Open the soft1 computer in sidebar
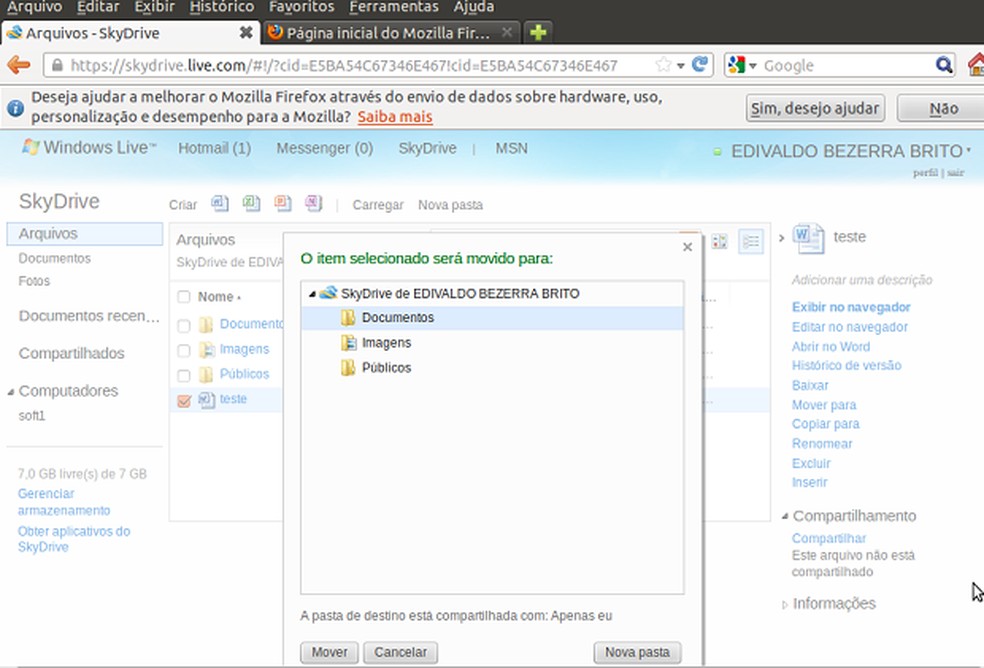The image size is (984, 668). point(31,416)
